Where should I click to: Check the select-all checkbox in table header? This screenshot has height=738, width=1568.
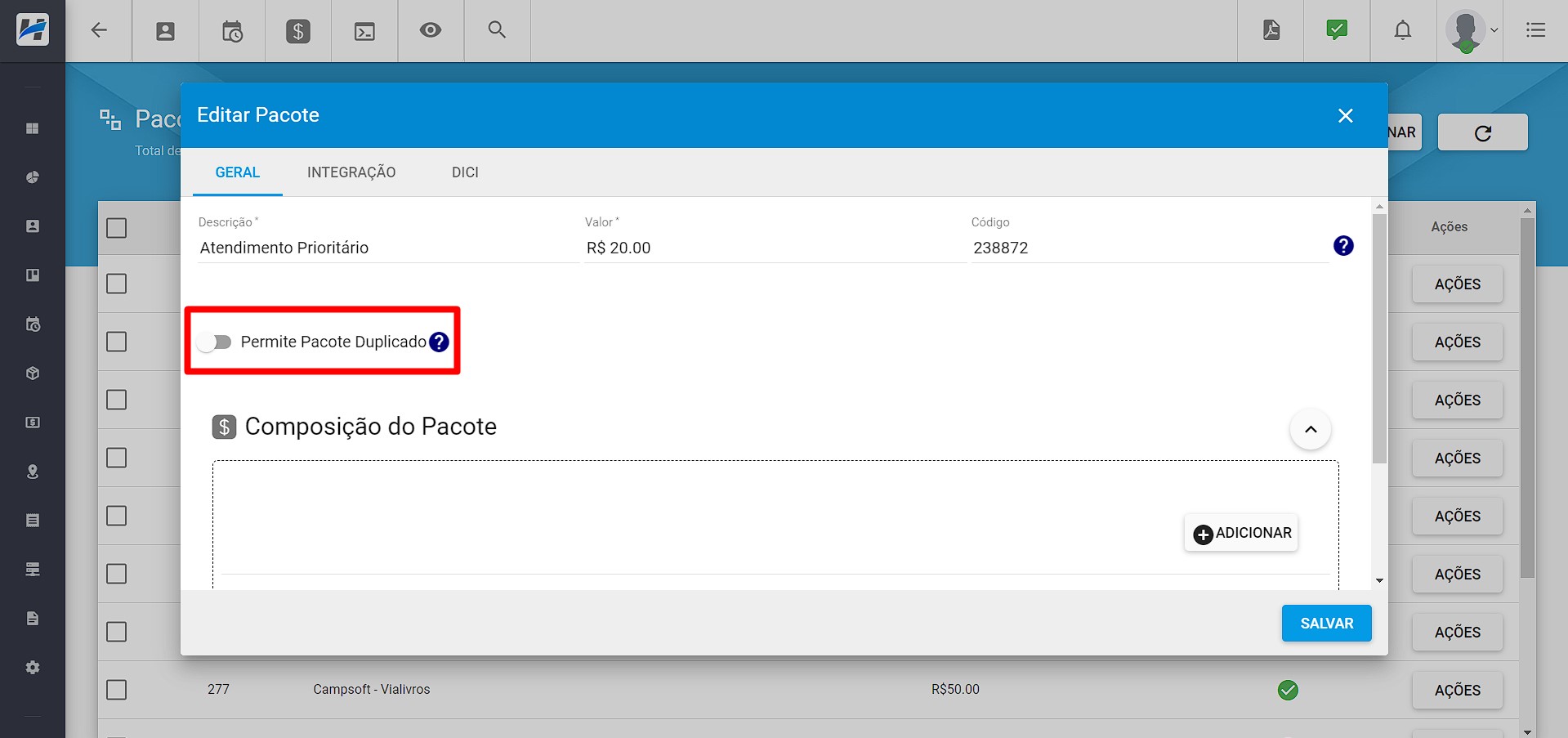[117, 228]
